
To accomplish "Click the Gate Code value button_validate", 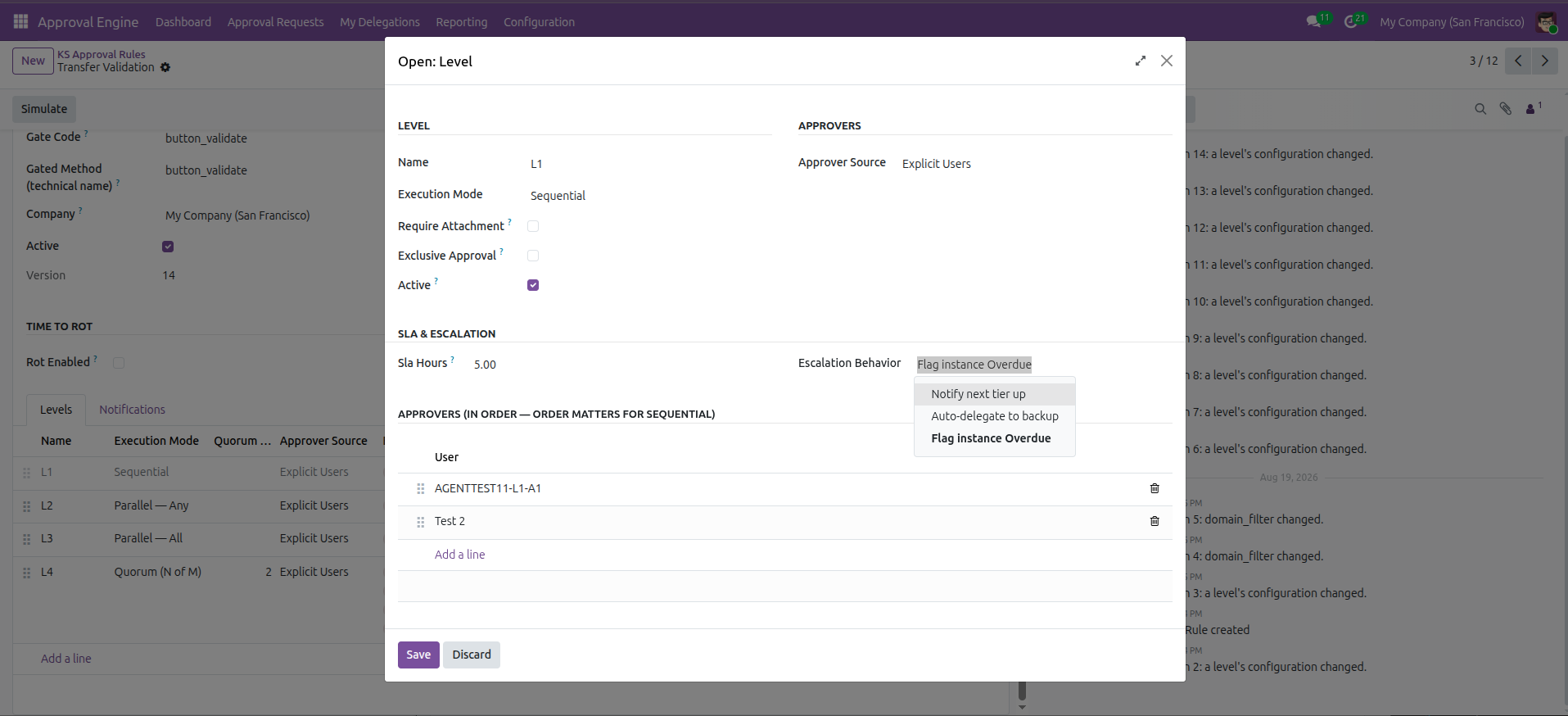I will tap(206, 138).
